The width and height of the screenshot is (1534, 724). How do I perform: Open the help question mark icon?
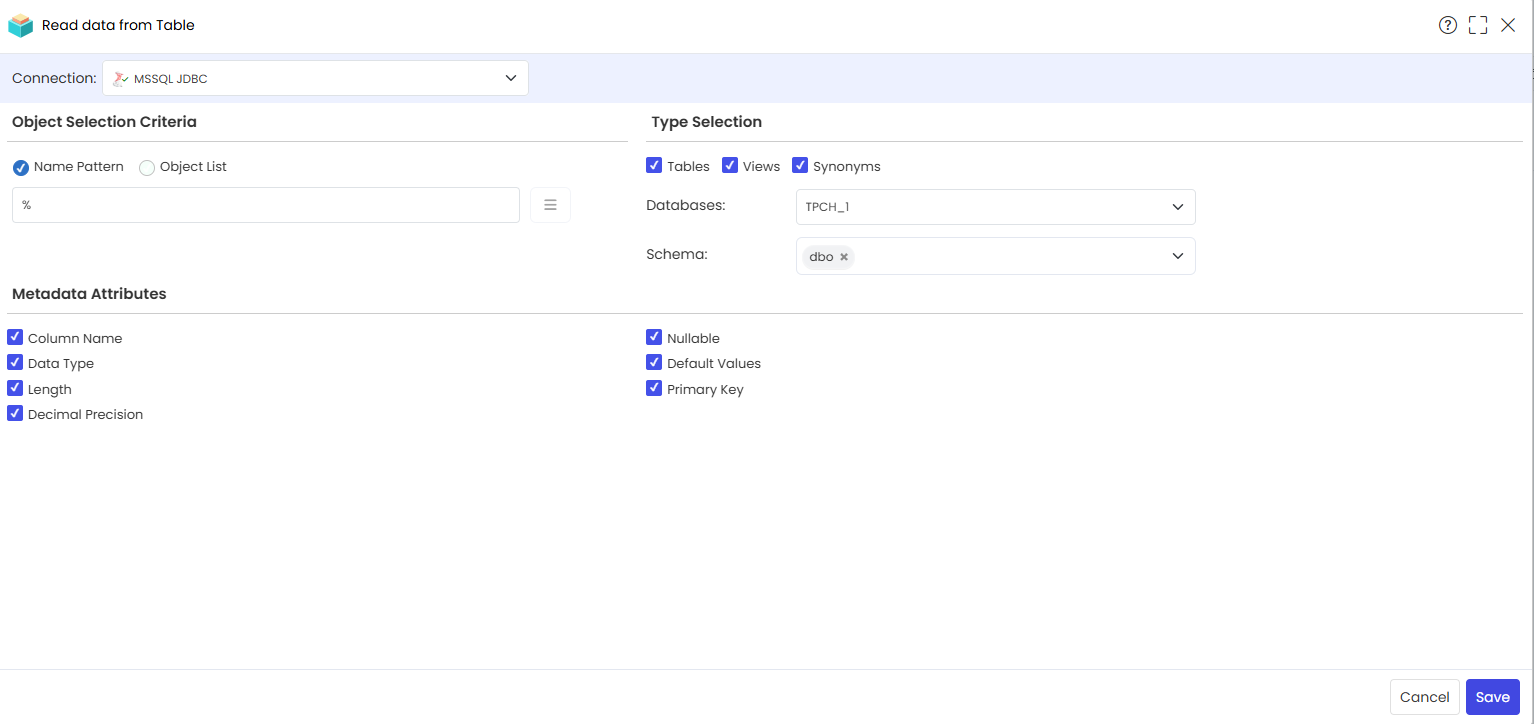click(1448, 26)
